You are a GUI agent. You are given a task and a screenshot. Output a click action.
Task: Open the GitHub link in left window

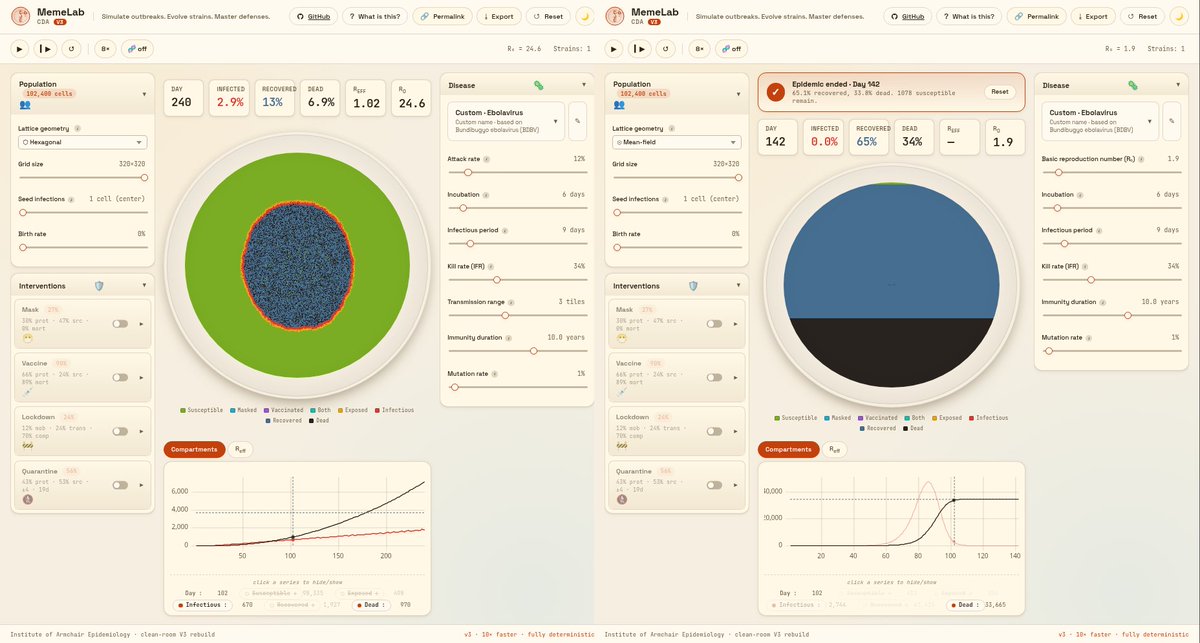tap(313, 16)
